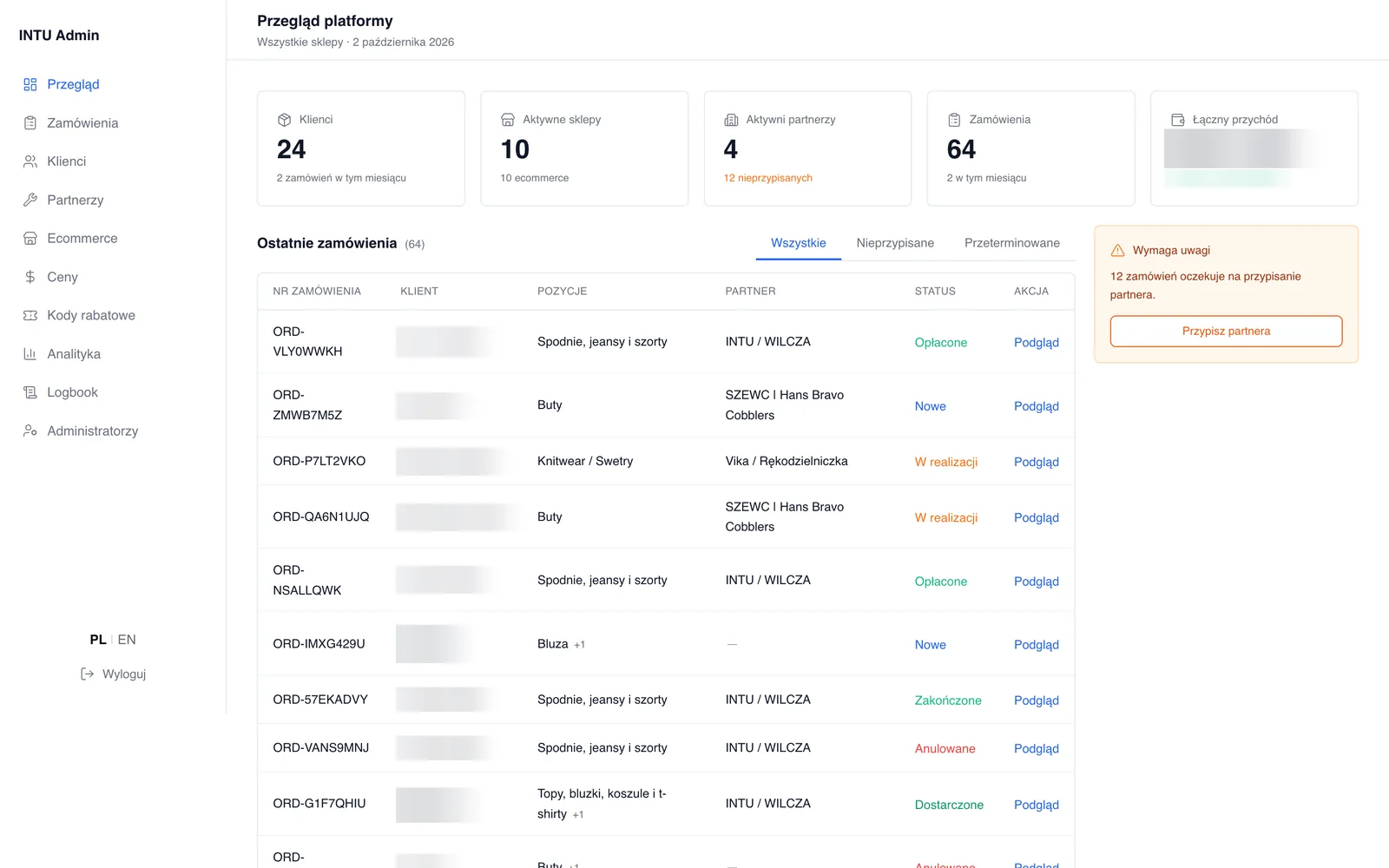Select order number ORD-QA6N1UJQ
Screen dimensions: 1389x868
(321, 516)
